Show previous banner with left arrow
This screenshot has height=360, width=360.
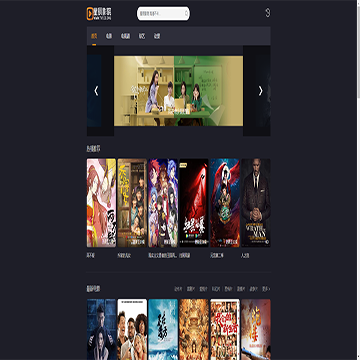tap(96, 91)
